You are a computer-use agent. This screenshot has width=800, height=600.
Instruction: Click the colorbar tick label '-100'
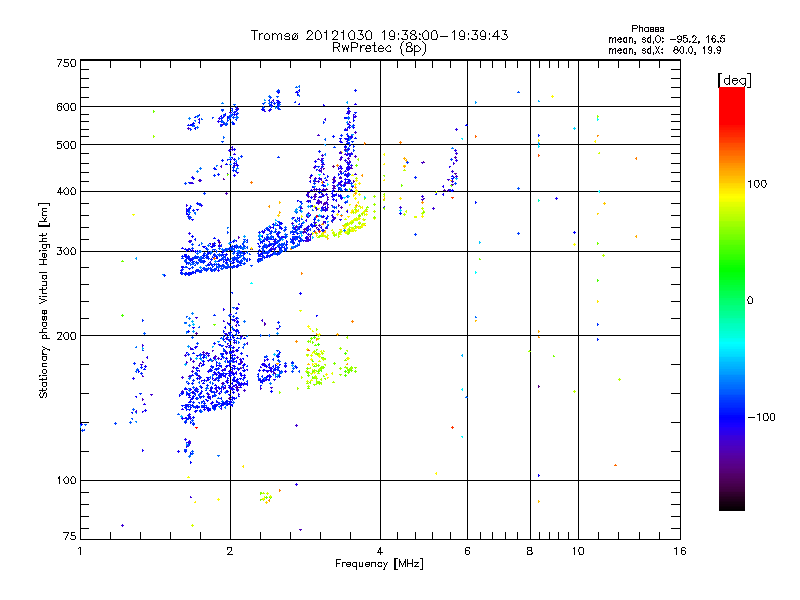coord(761,417)
